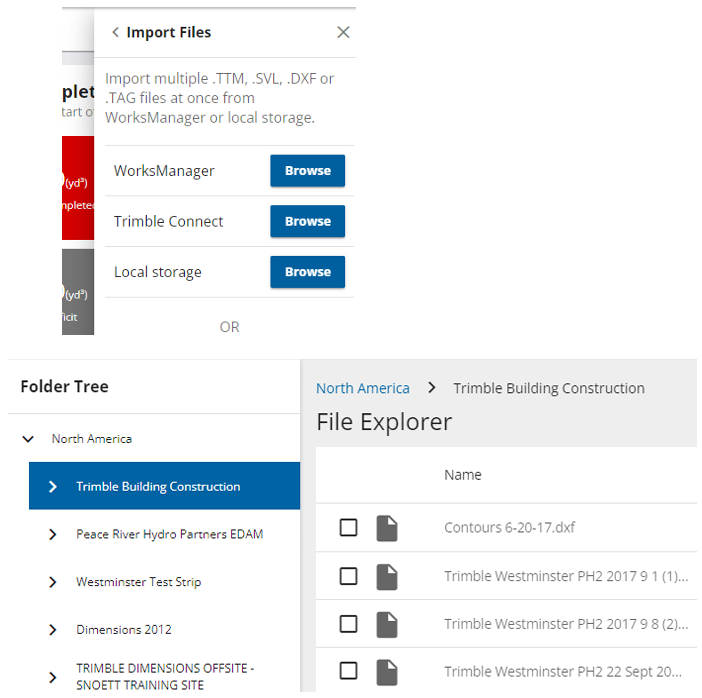Click breadcrumb chevron after North America
Image resolution: width=702 pixels, height=698 pixels.
click(x=432, y=388)
